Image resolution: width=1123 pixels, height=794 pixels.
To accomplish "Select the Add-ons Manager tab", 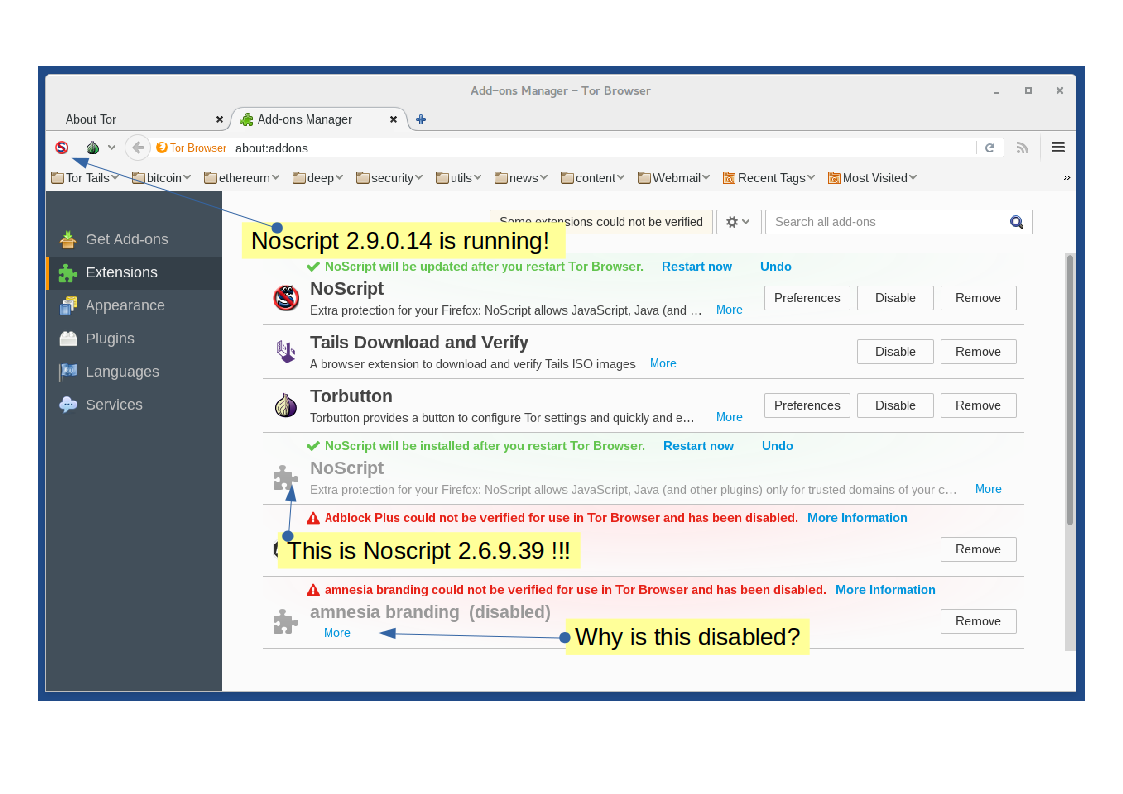I will pyautogui.click(x=319, y=120).
